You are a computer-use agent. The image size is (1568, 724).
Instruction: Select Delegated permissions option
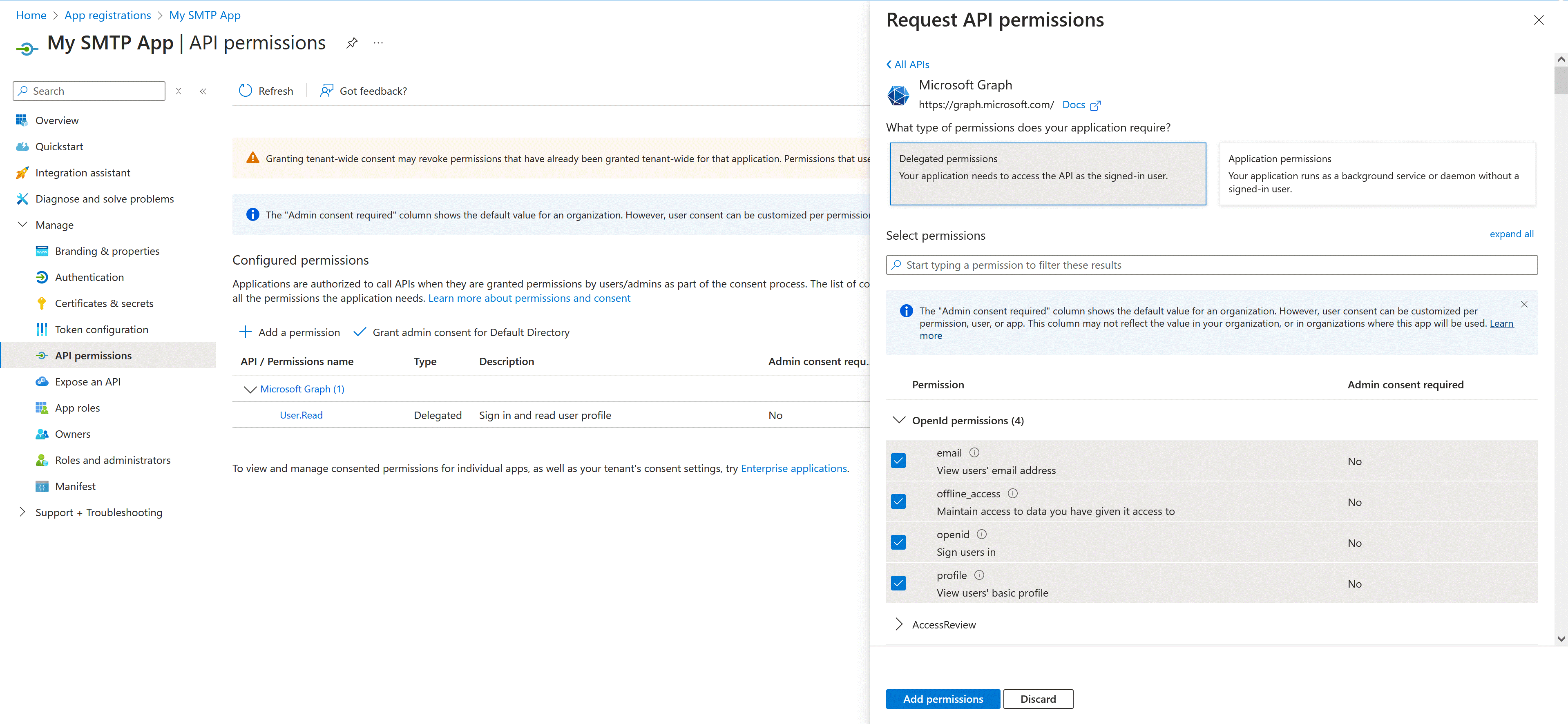1048,174
